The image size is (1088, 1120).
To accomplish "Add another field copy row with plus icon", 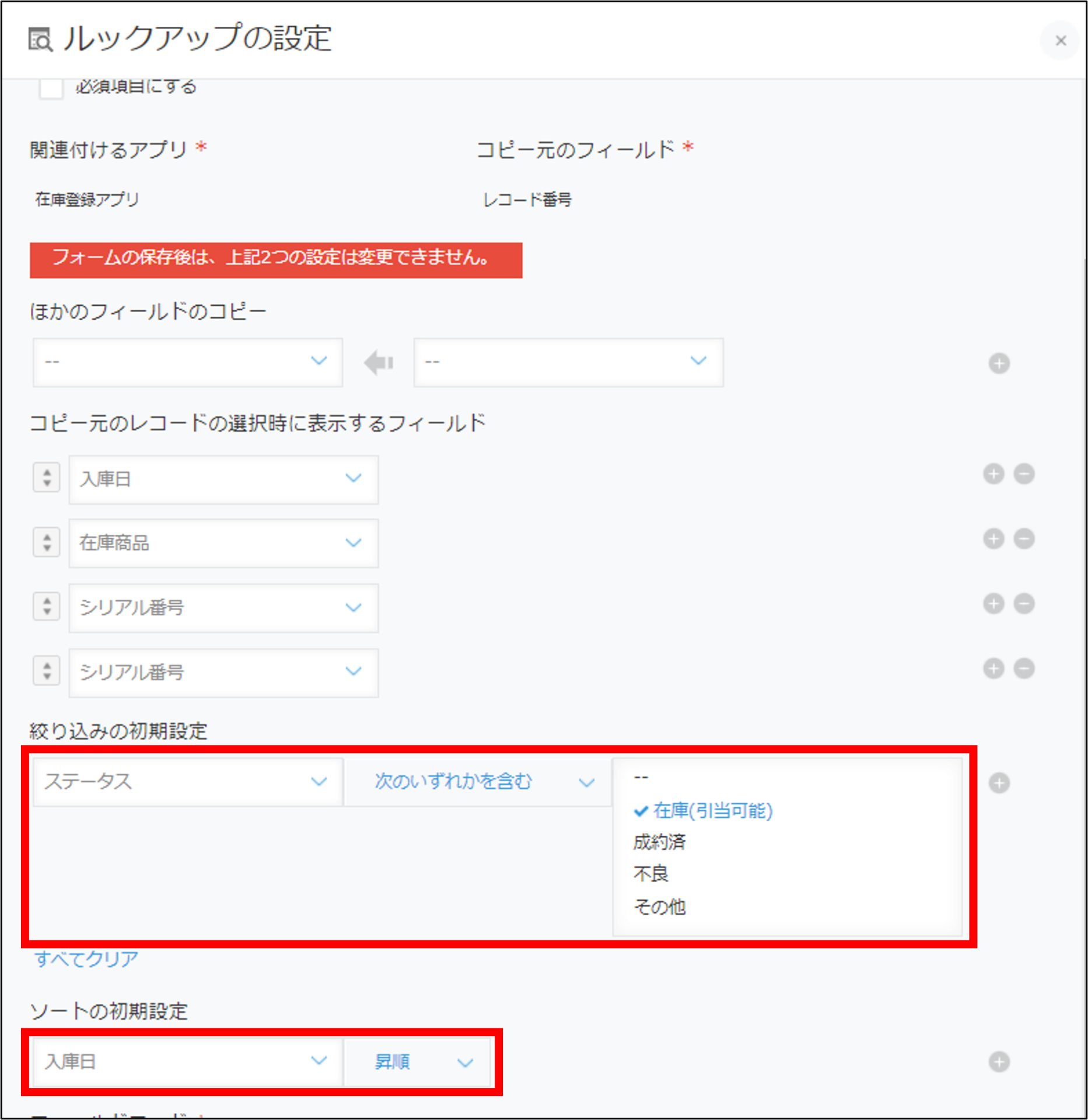I will pos(999,363).
